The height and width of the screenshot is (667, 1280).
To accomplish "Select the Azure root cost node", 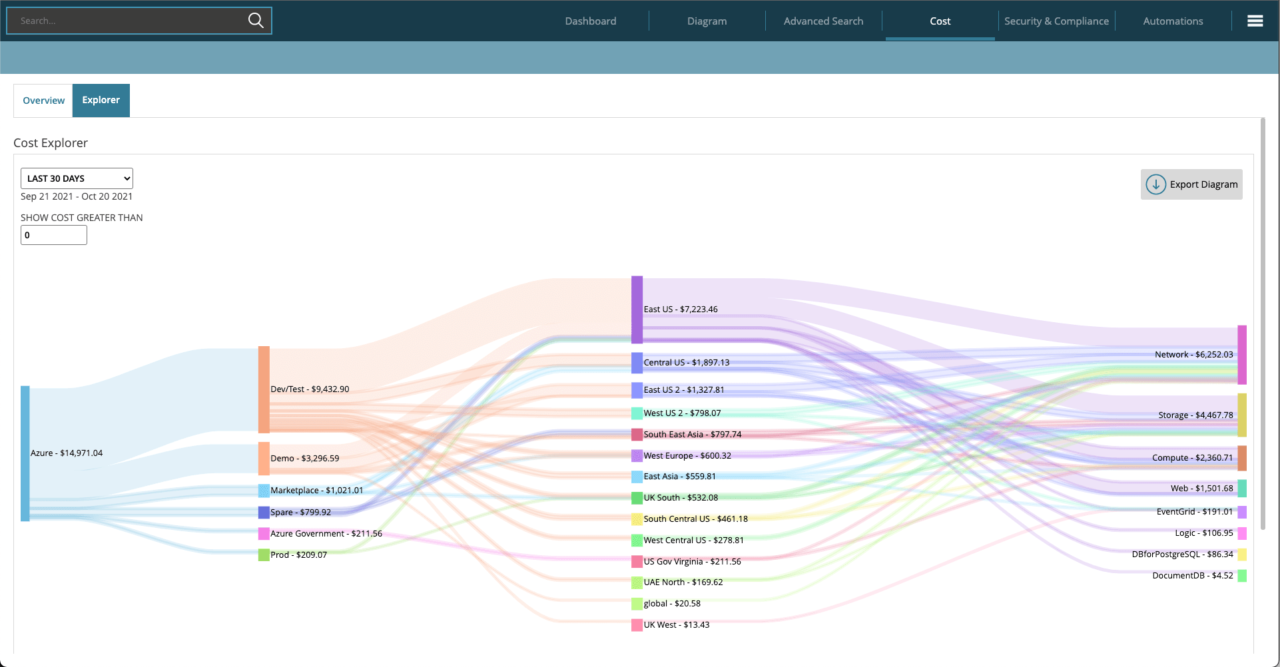I will click(x=24, y=452).
